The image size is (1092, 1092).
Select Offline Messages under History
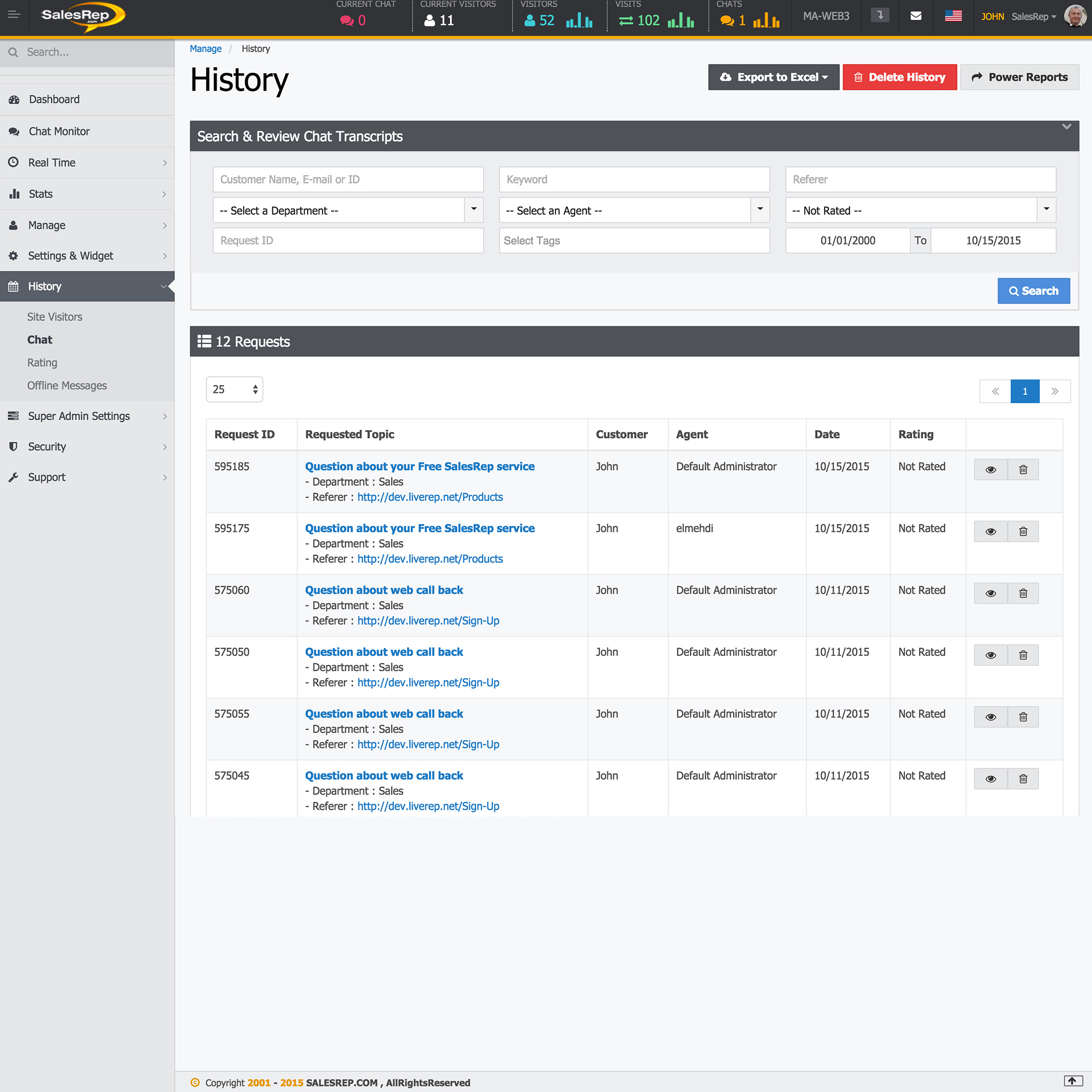pyautogui.click(x=67, y=386)
